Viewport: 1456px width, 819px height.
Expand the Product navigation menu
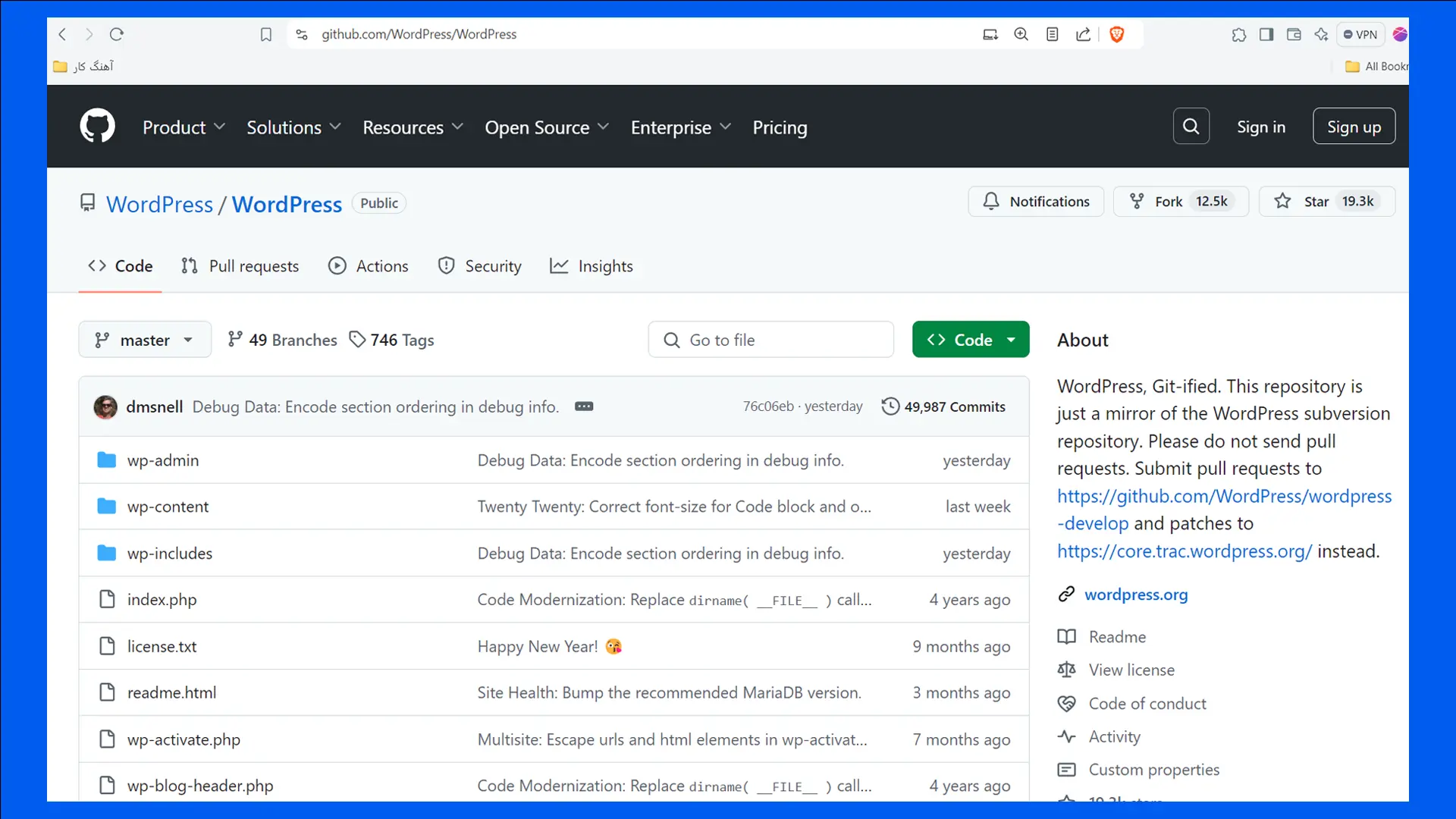point(183,127)
